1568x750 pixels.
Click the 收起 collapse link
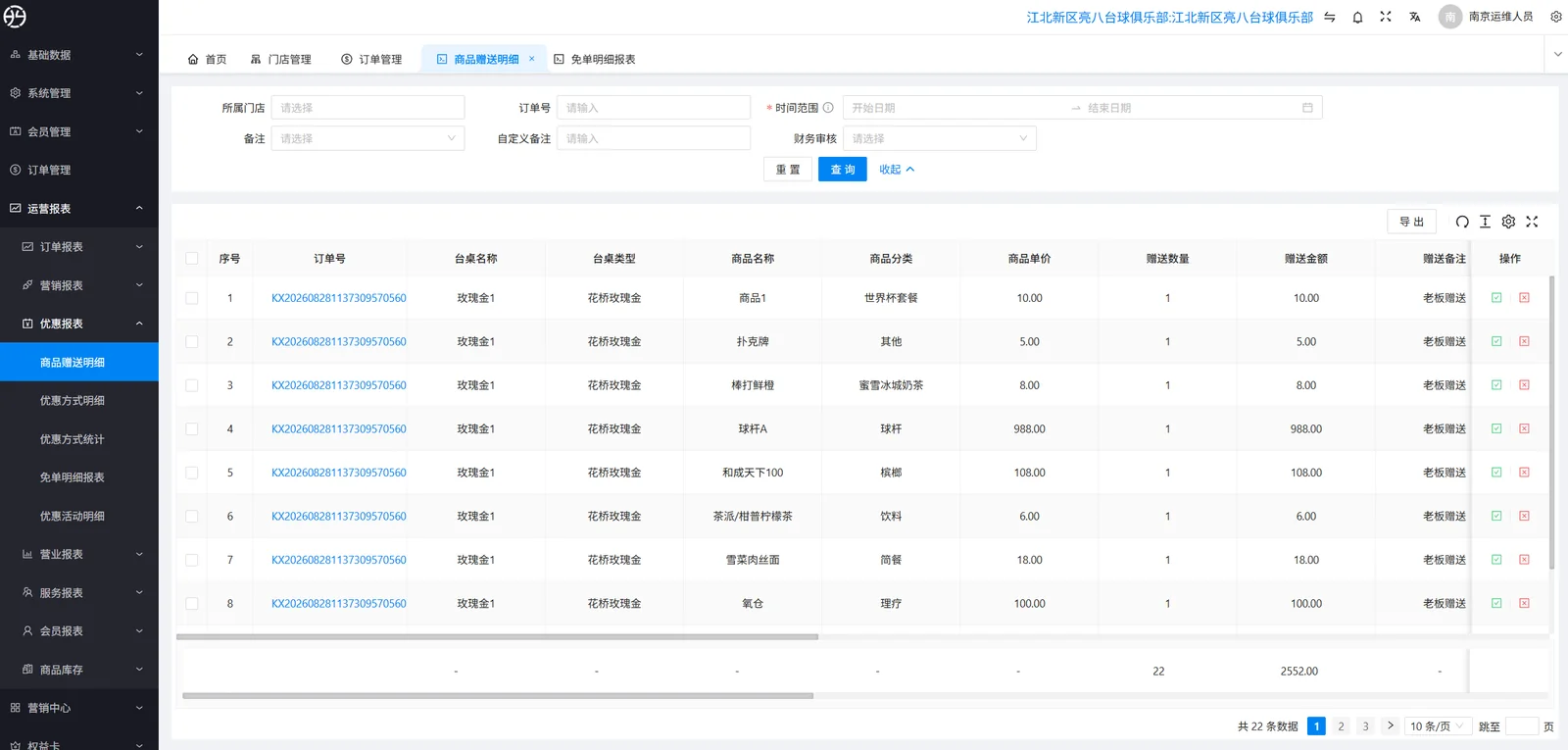coord(897,170)
